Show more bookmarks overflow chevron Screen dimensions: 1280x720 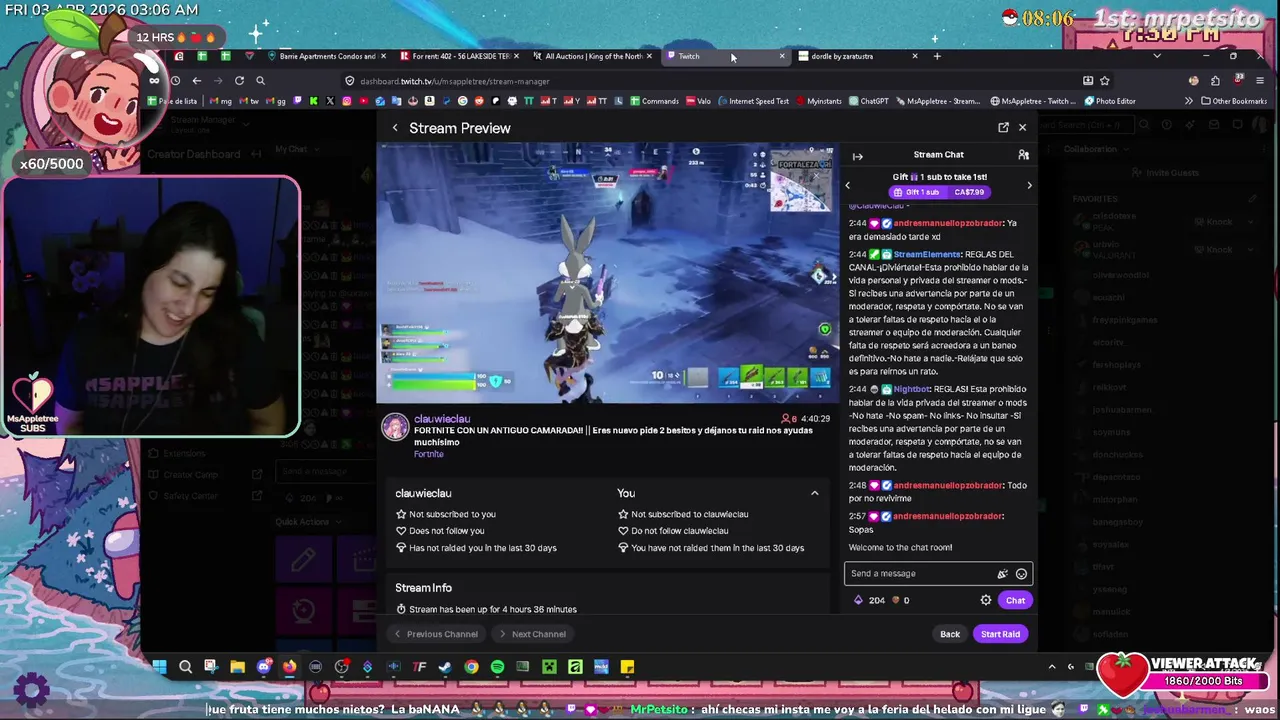pos(1189,101)
